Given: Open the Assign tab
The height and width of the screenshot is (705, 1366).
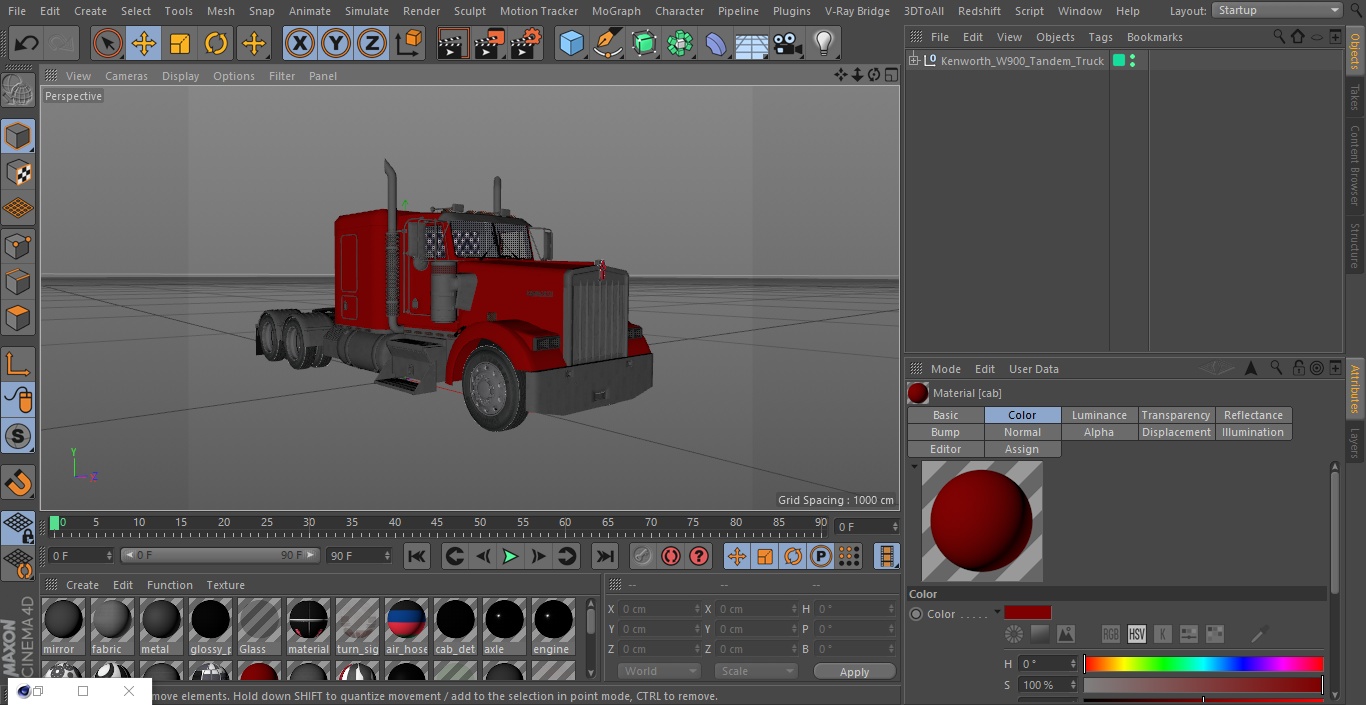Looking at the screenshot, I should pyautogui.click(x=1022, y=449).
